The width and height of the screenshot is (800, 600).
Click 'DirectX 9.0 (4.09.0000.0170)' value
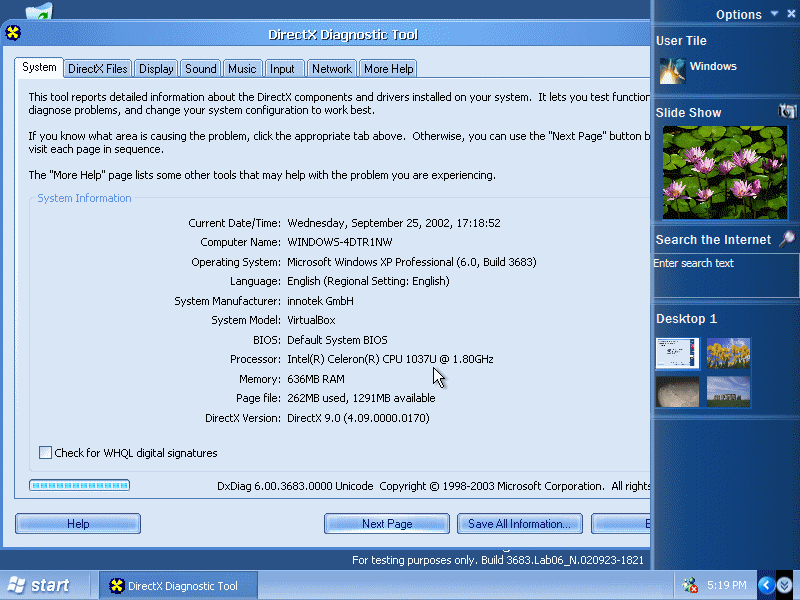[358, 418]
